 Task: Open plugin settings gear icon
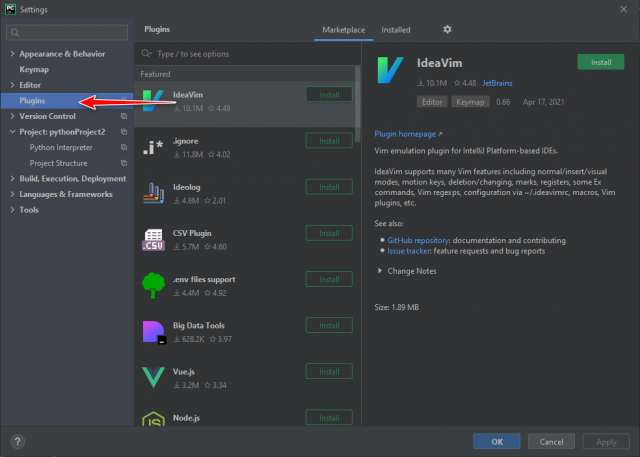pos(447,29)
